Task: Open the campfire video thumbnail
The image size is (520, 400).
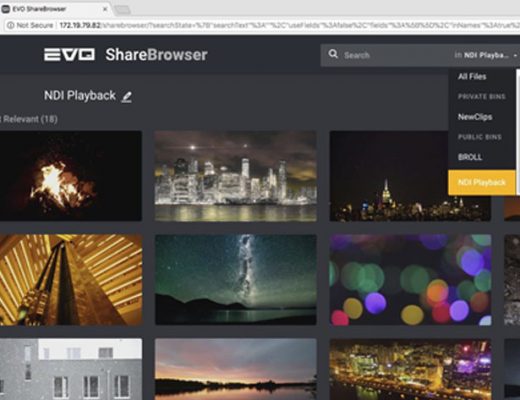Action: pyautogui.click(x=71, y=176)
